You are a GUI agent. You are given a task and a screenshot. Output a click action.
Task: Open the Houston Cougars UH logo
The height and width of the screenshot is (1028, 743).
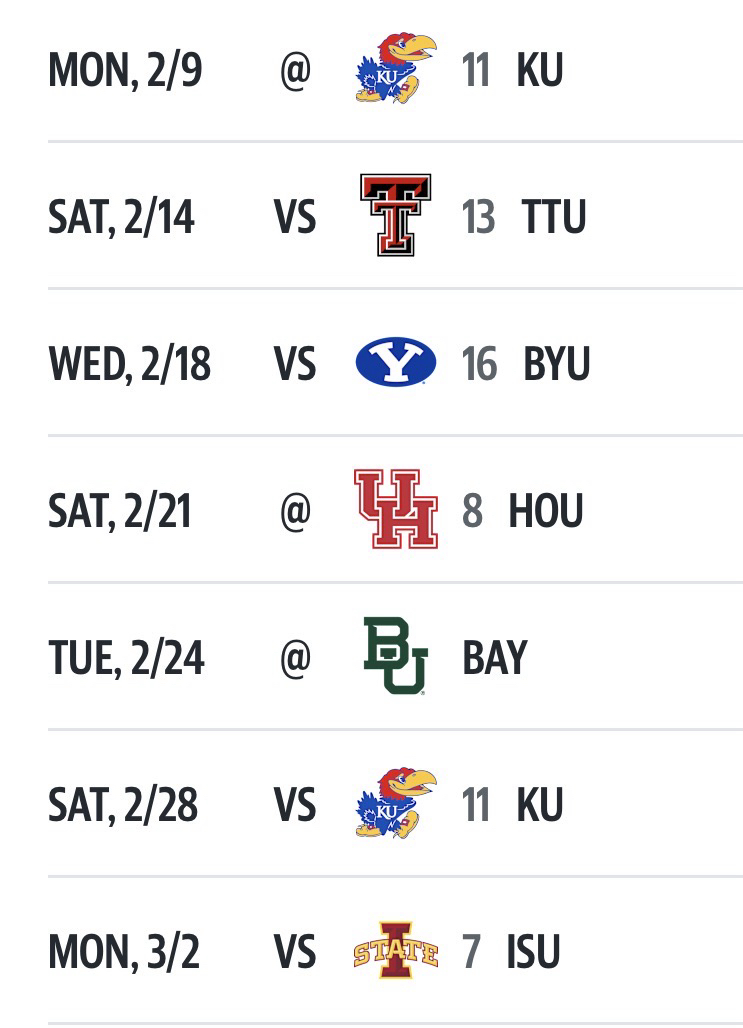click(396, 509)
